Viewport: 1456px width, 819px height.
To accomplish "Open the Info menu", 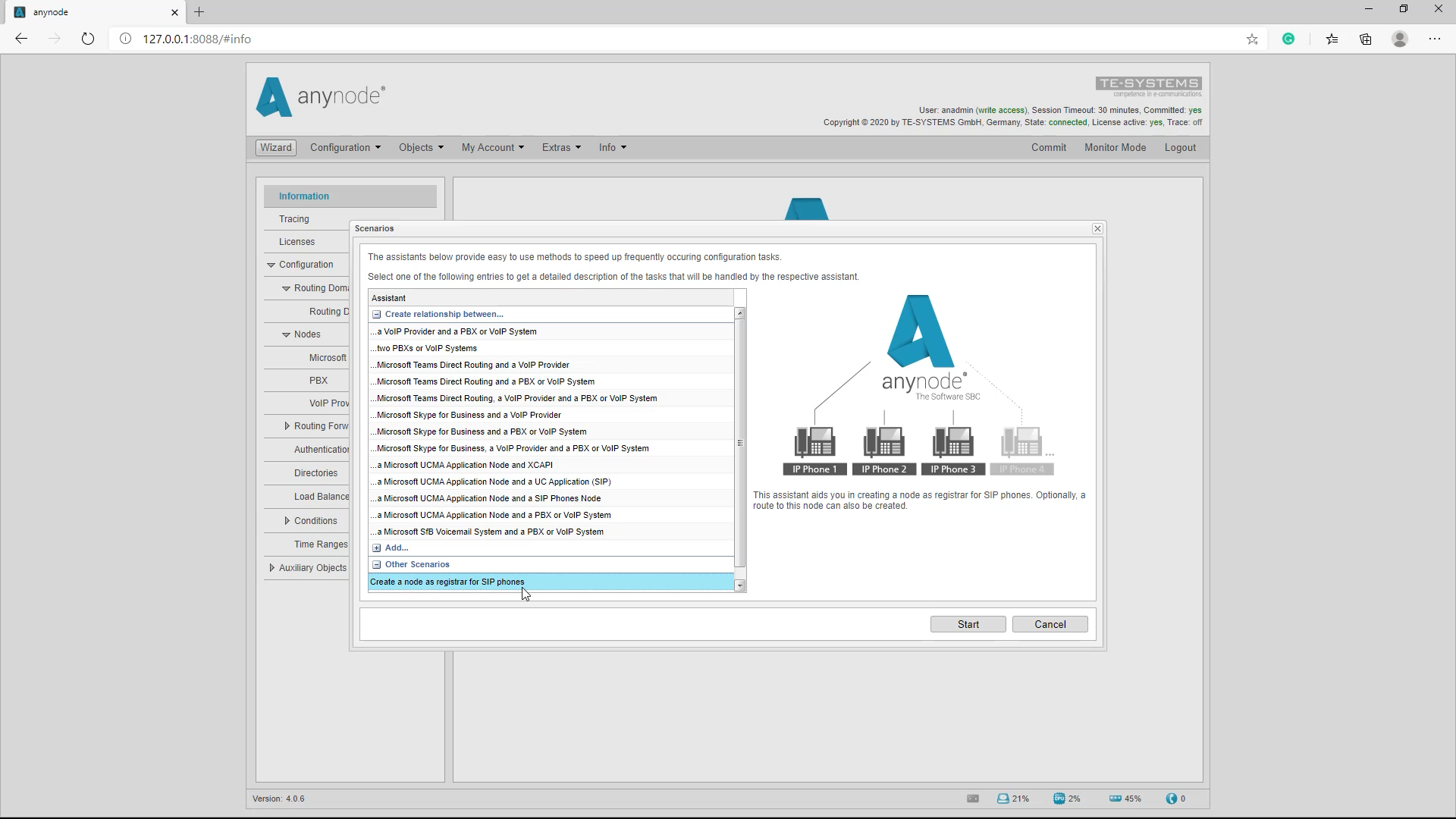I will (x=613, y=148).
